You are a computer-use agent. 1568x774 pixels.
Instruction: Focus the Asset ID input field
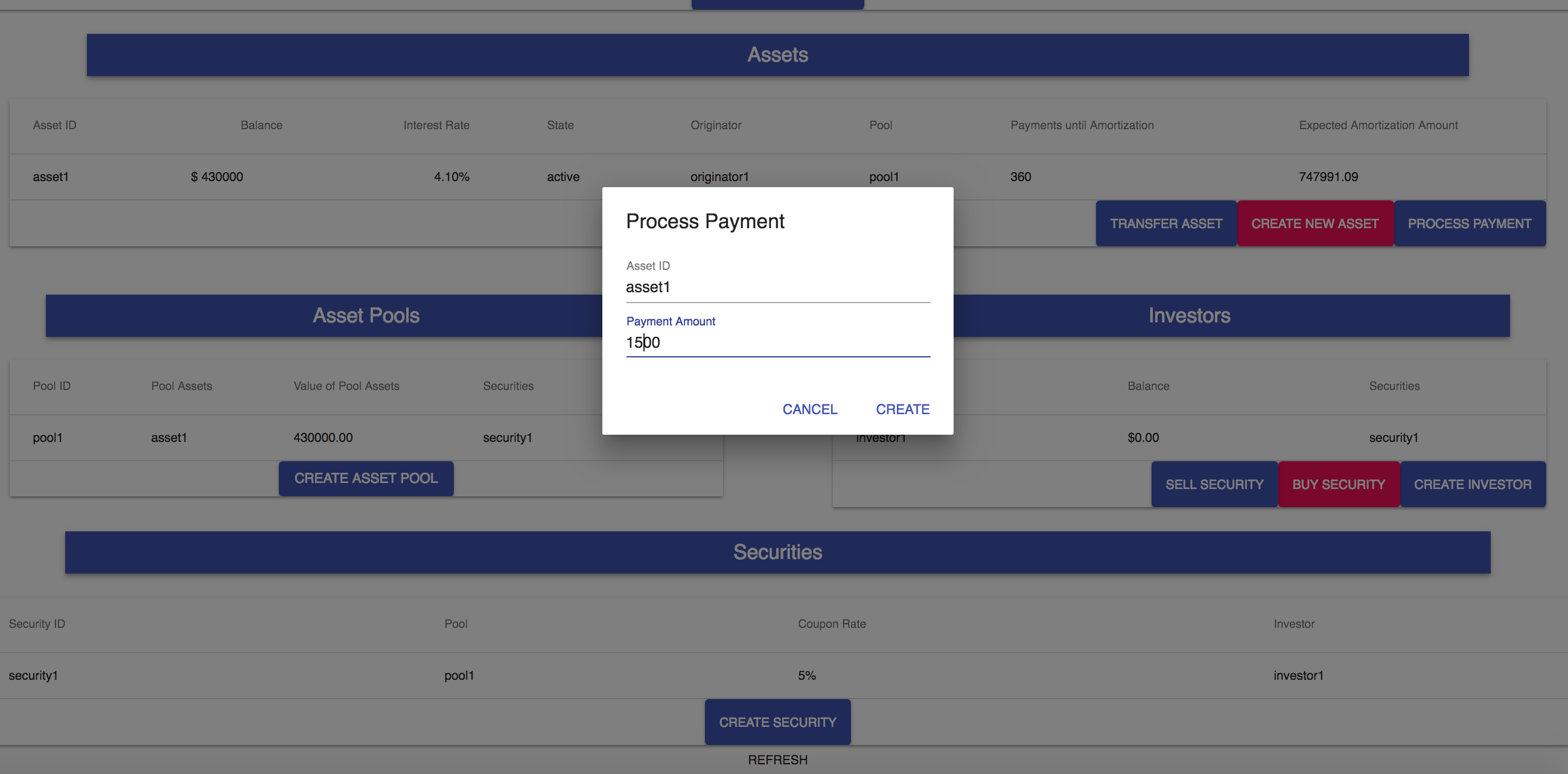tap(777, 287)
